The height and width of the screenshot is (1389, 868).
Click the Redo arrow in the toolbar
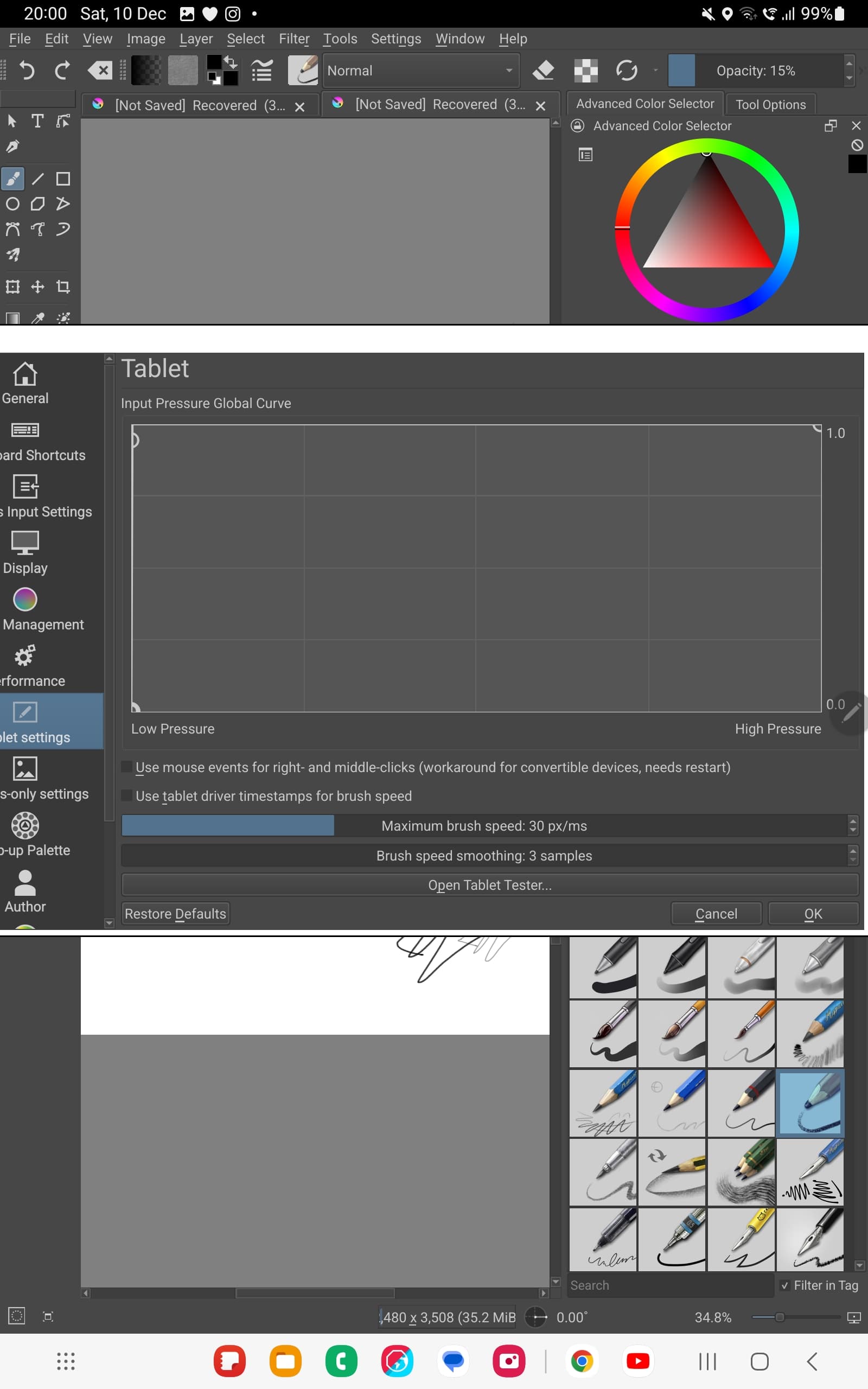pos(62,71)
